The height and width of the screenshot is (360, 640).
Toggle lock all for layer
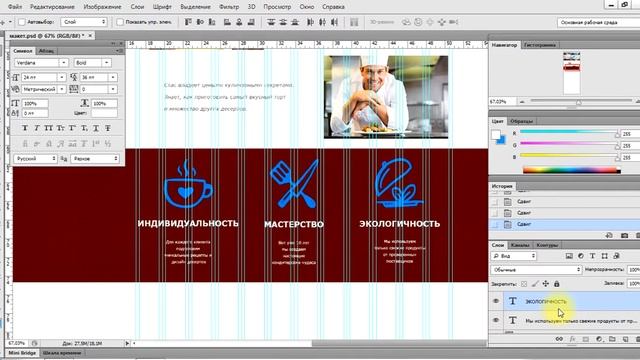557,284
